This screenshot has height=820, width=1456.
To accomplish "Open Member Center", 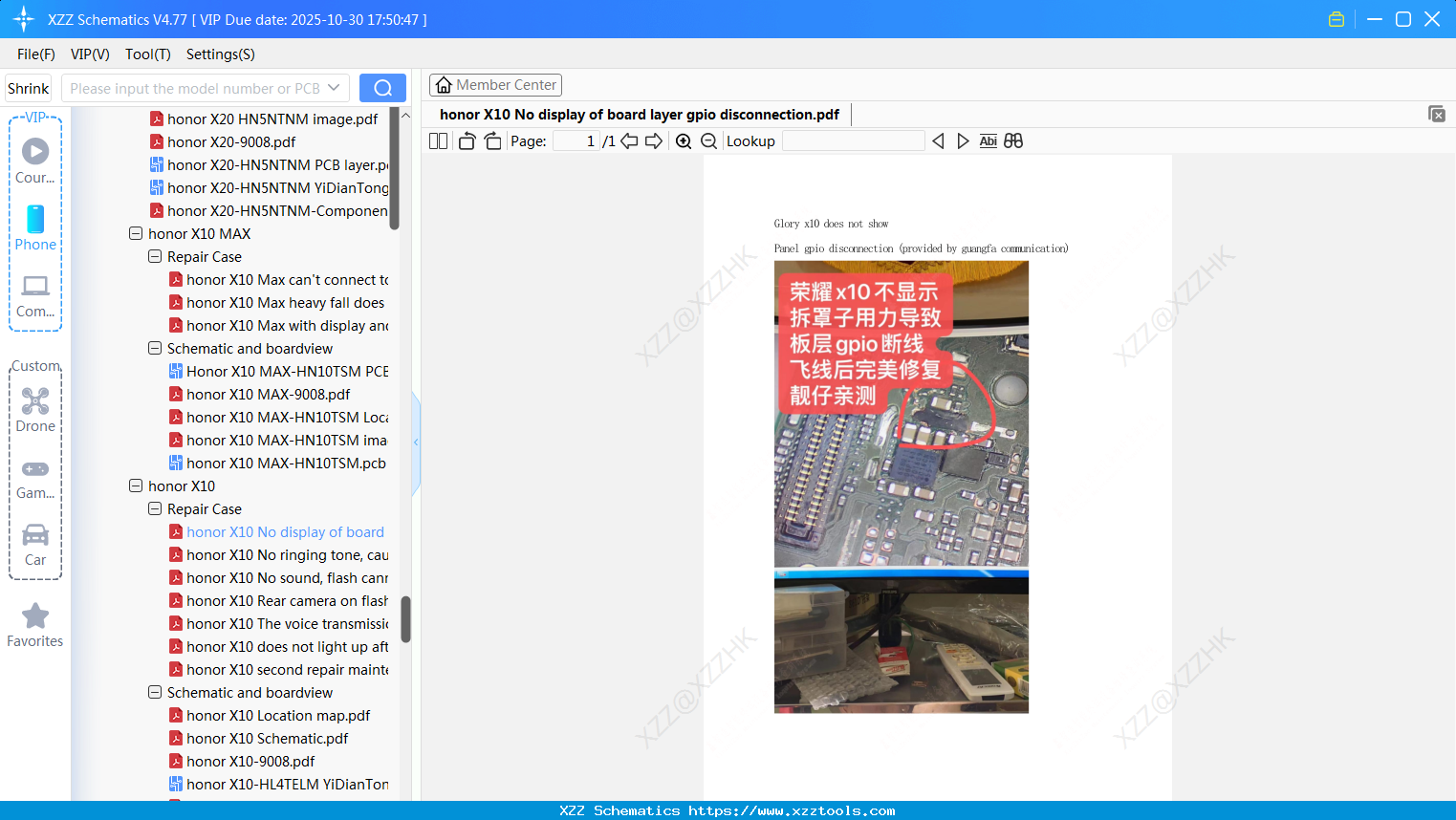I will pos(495,85).
